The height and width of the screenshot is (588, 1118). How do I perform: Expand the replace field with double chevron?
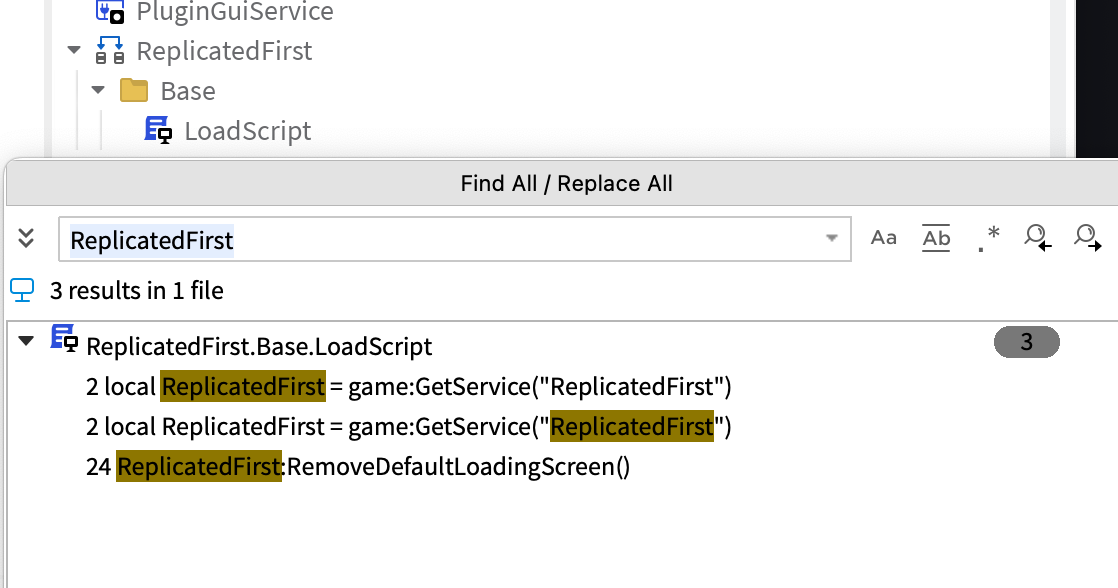click(27, 238)
